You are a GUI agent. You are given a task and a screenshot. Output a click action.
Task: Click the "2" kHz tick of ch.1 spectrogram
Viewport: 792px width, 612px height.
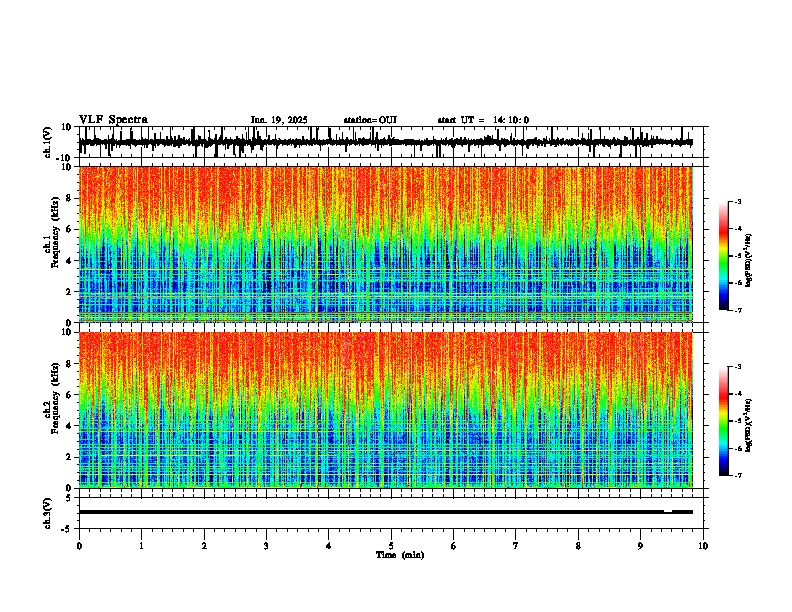(x=69, y=291)
